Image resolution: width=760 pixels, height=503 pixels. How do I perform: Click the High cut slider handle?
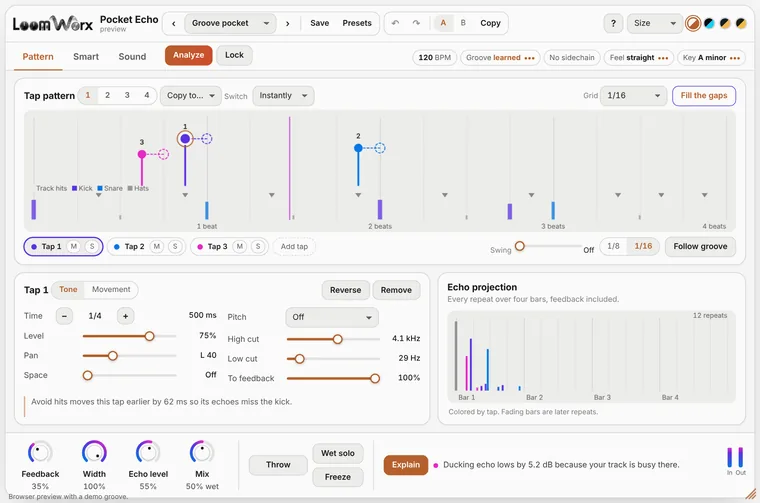click(x=337, y=339)
